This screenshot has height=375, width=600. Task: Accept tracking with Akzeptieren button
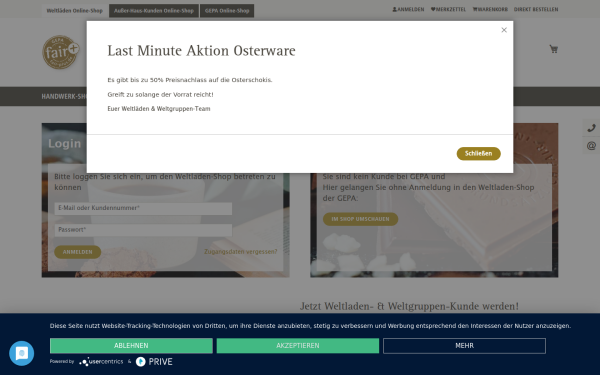[x=298, y=346]
